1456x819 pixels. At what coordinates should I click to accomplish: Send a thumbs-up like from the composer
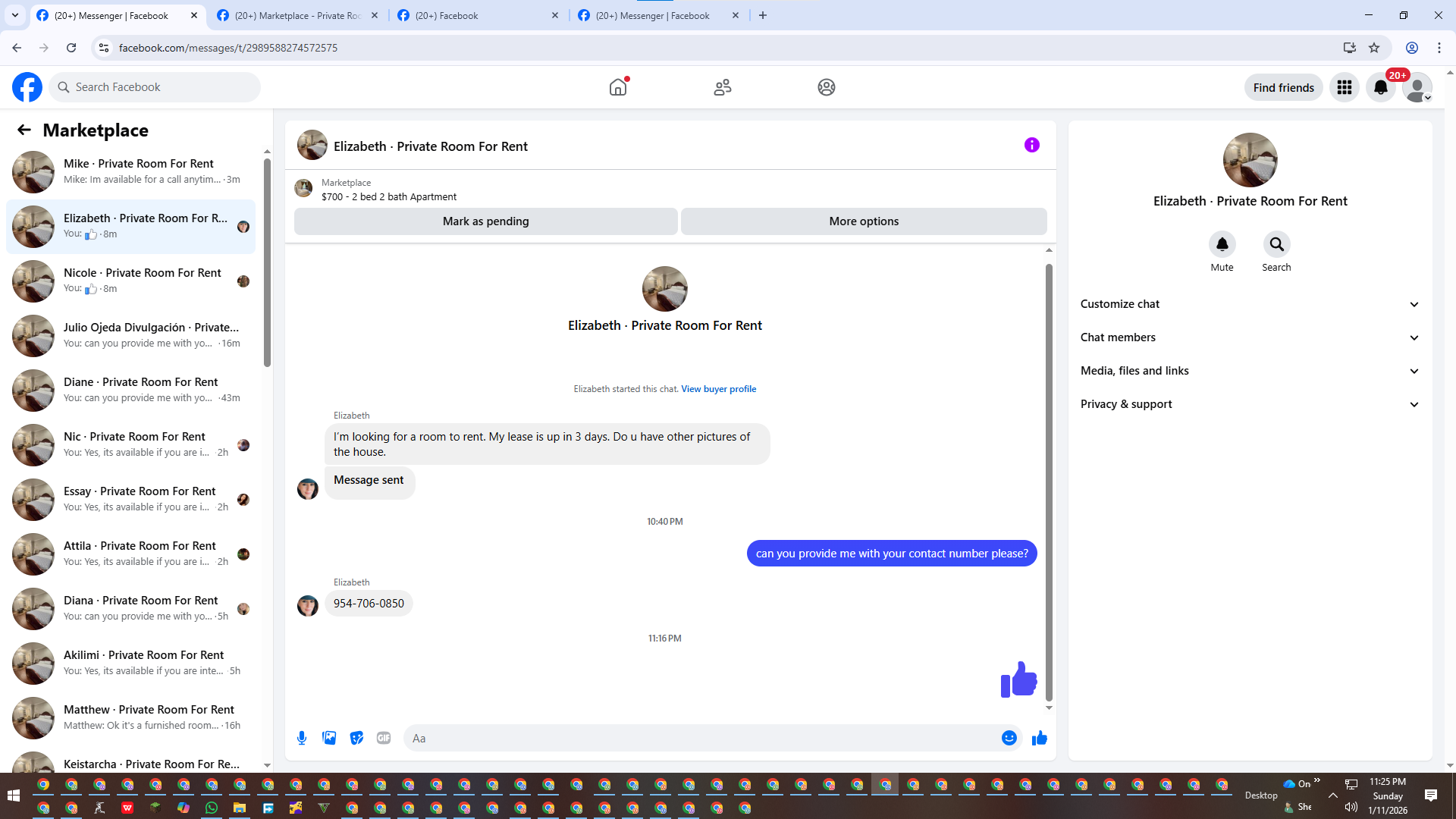point(1040,738)
